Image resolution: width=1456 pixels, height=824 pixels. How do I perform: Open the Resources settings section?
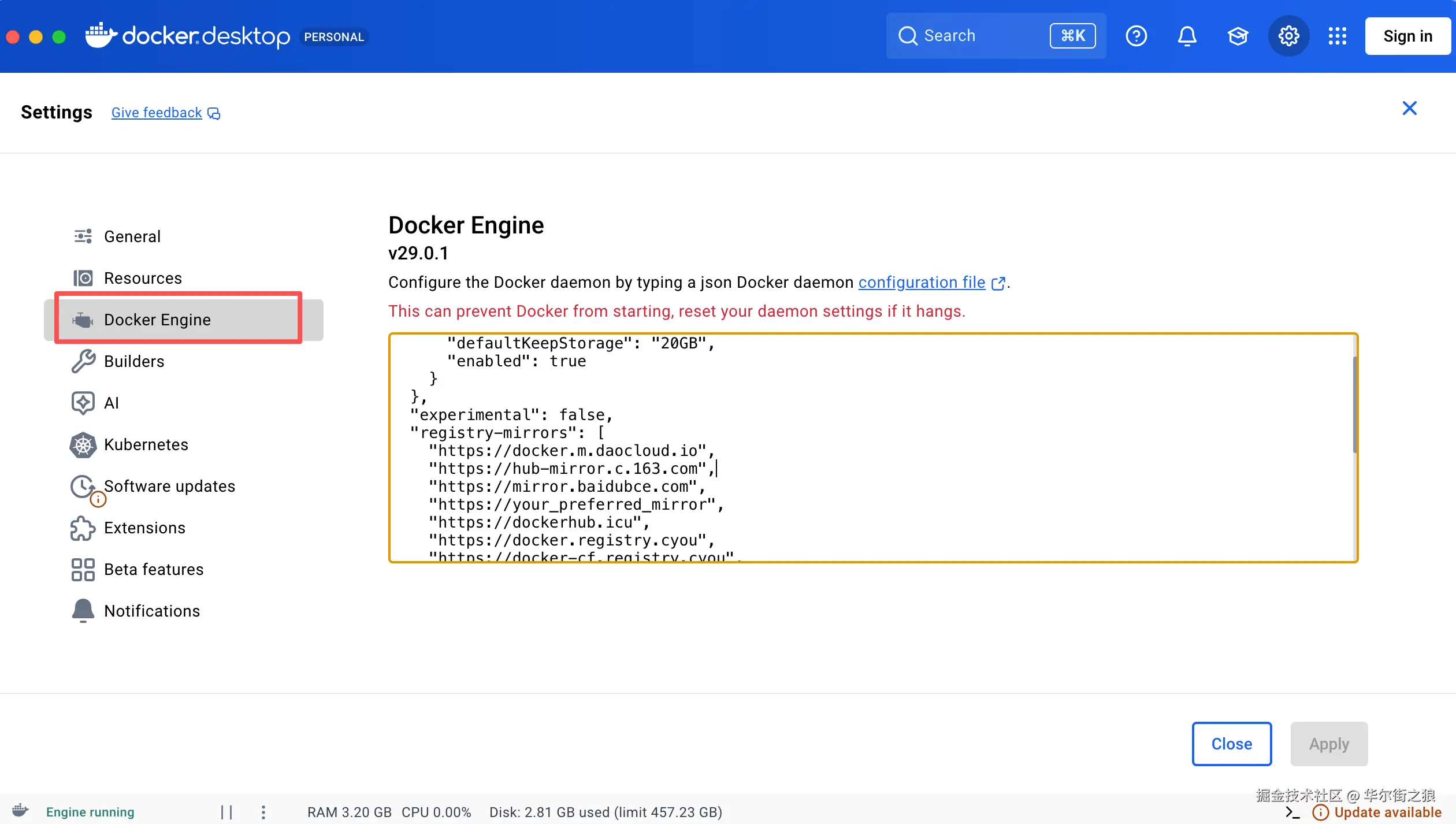pyautogui.click(x=143, y=278)
